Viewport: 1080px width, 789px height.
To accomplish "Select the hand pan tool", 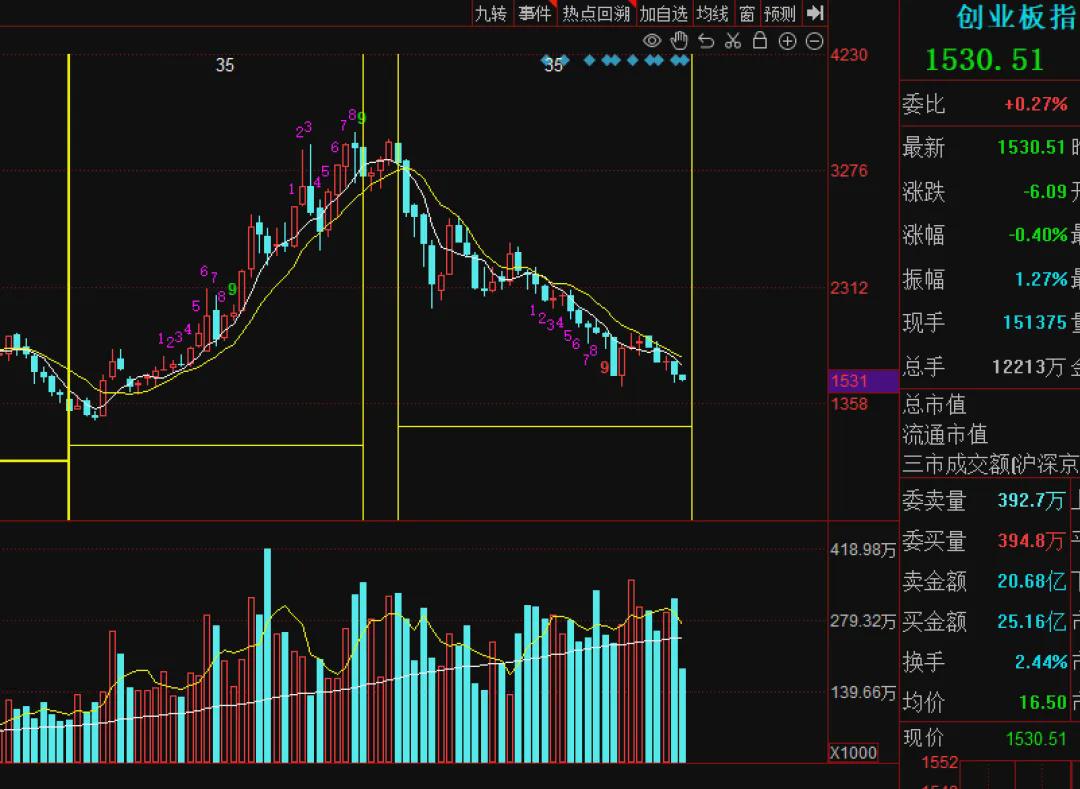I will click(x=679, y=41).
